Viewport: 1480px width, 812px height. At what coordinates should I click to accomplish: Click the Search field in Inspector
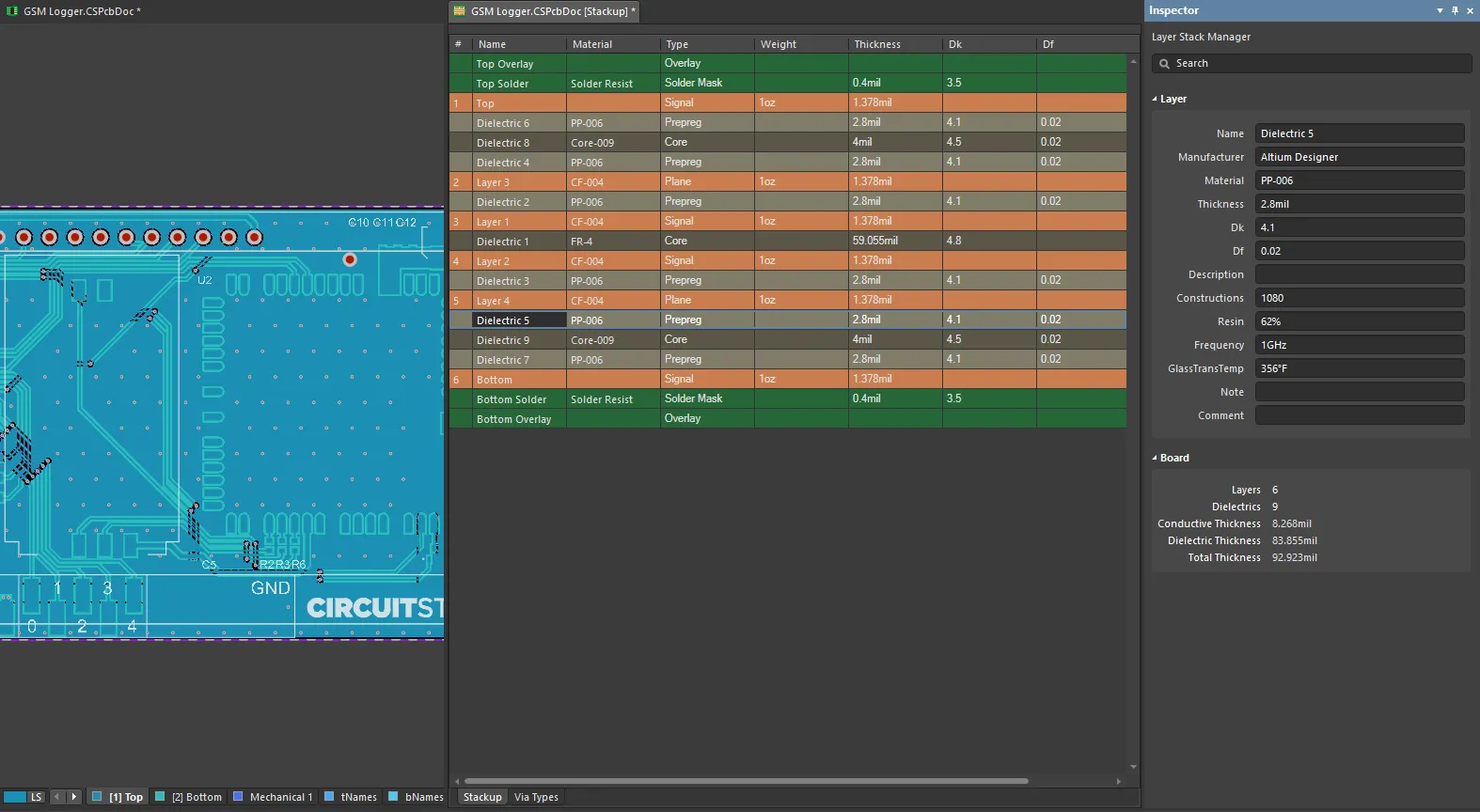click(x=1312, y=63)
